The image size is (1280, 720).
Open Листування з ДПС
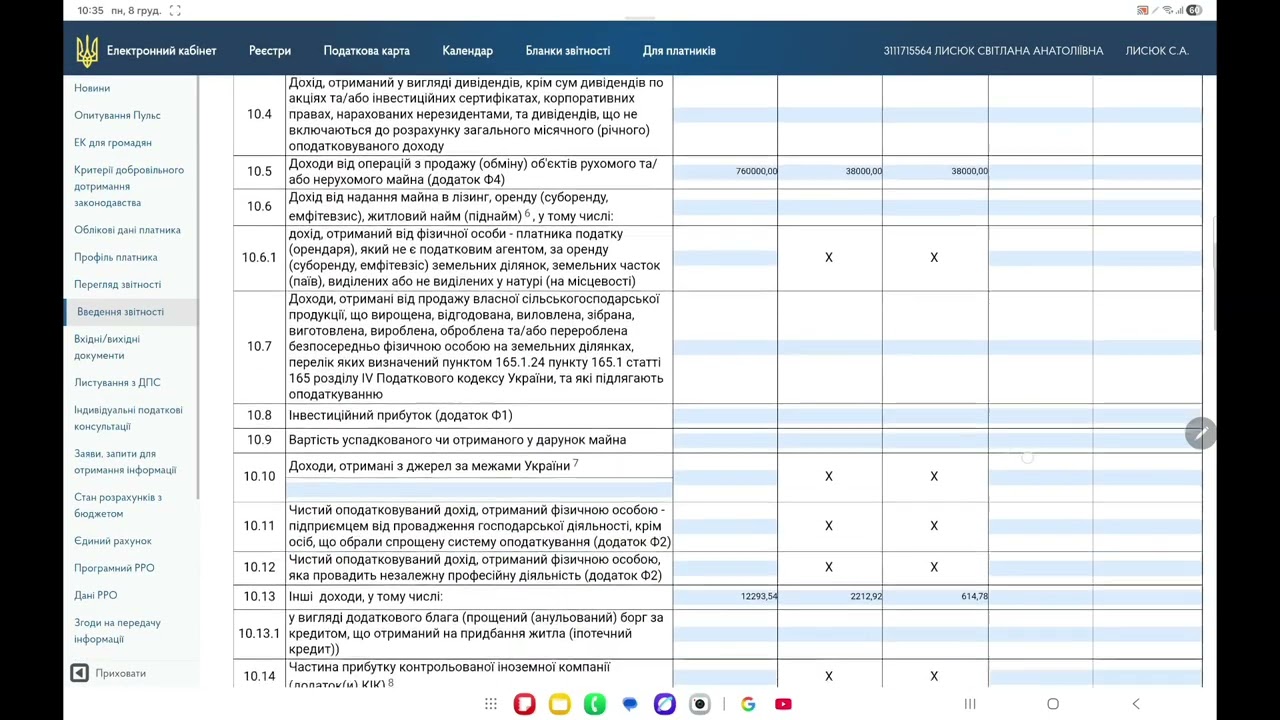tap(117, 382)
